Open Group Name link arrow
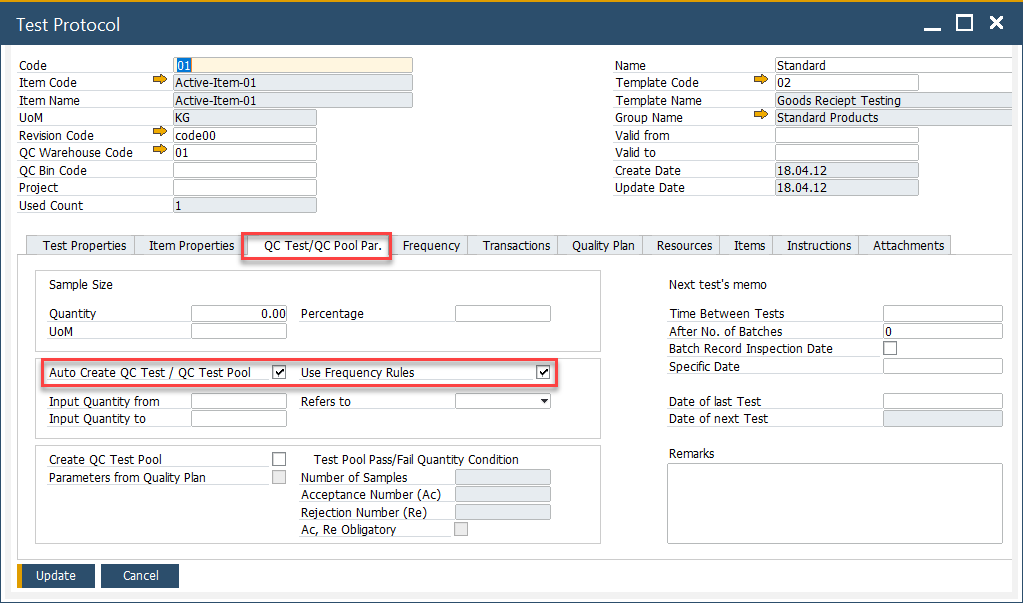 click(x=762, y=117)
